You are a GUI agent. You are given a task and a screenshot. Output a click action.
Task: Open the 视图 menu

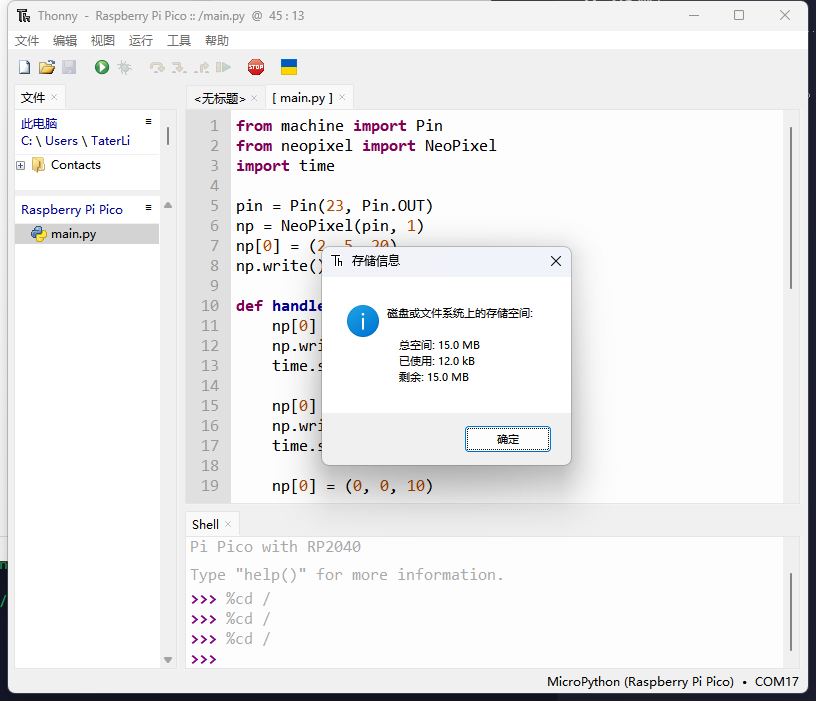(x=103, y=41)
